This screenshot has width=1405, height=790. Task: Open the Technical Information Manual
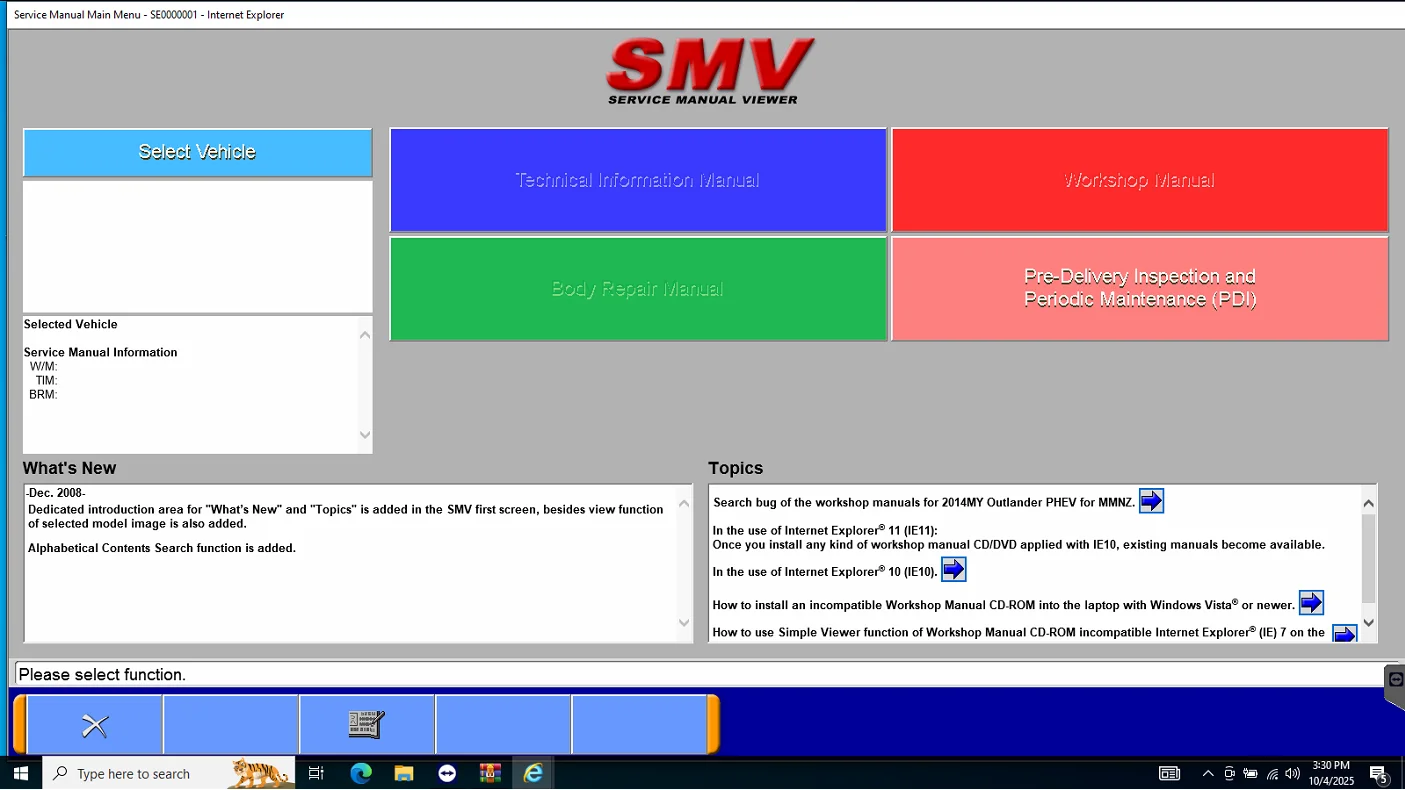tap(638, 180)
